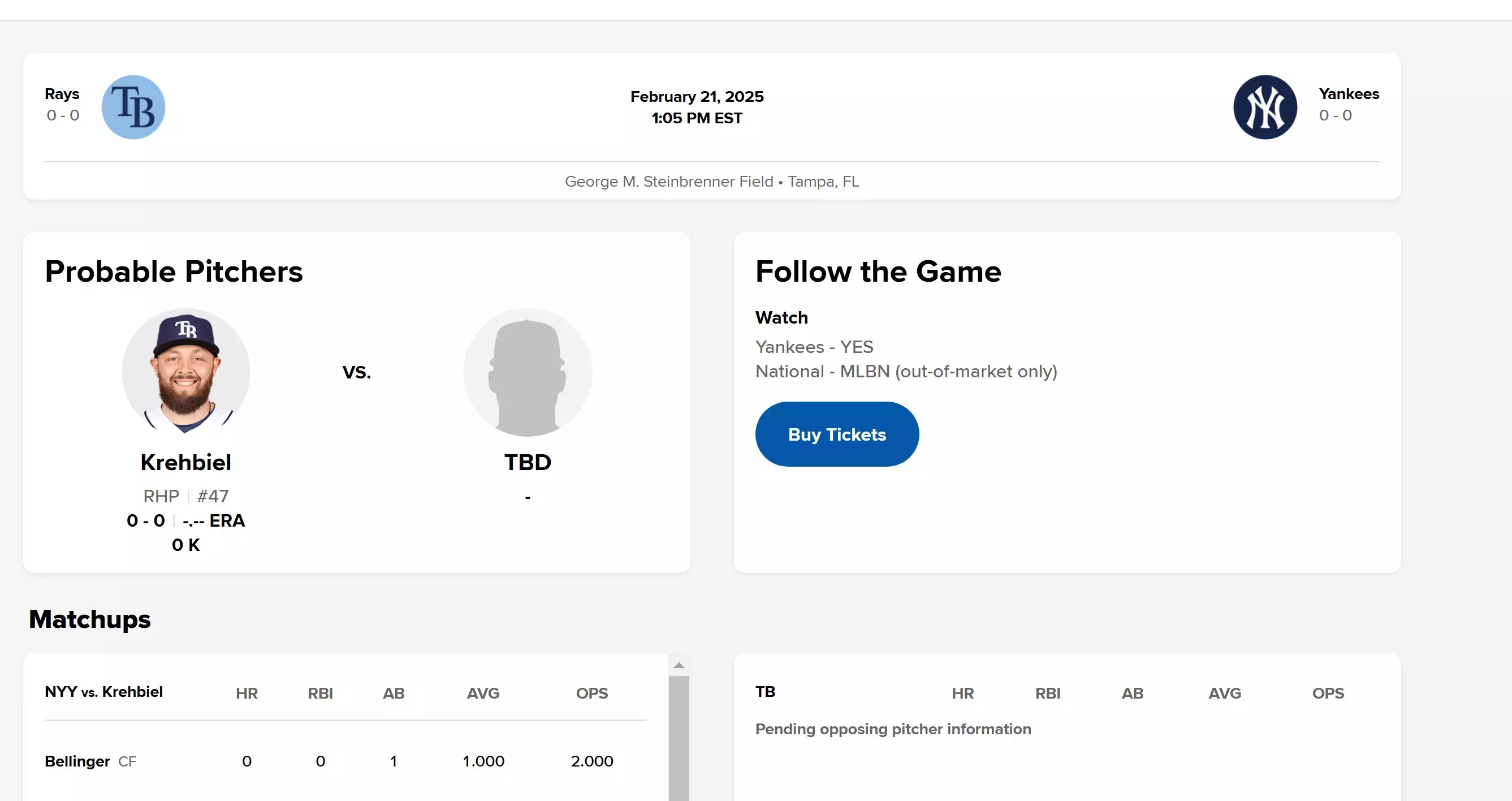Click the TBD pitcher silhouette placeholder

click(528, 372)
